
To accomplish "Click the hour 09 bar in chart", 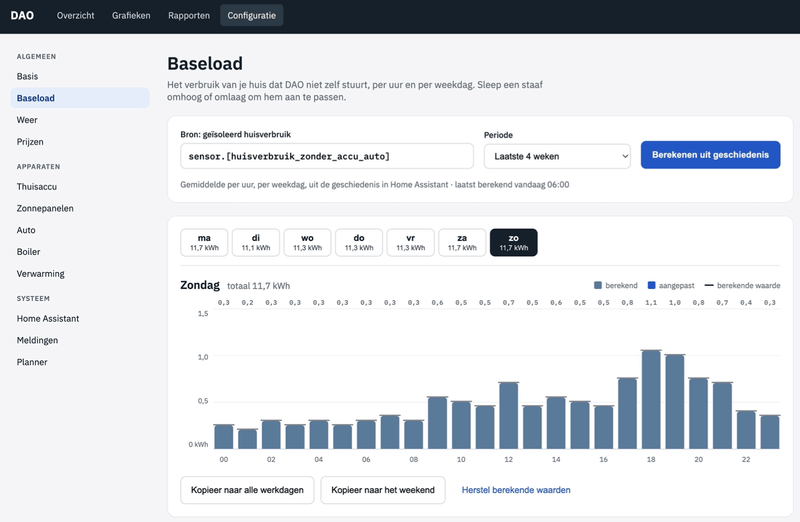I will click(x=437, y=423).
